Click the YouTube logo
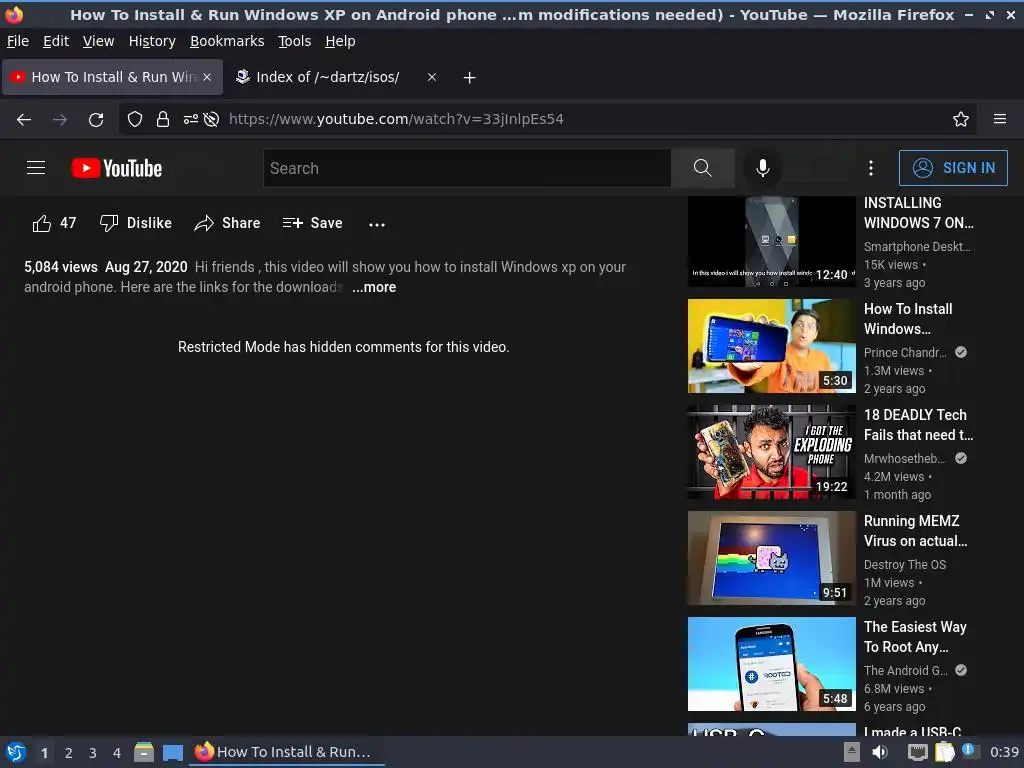Image resolution: width=1024 pixels, height=768 pixels. (x=117, y=168)
